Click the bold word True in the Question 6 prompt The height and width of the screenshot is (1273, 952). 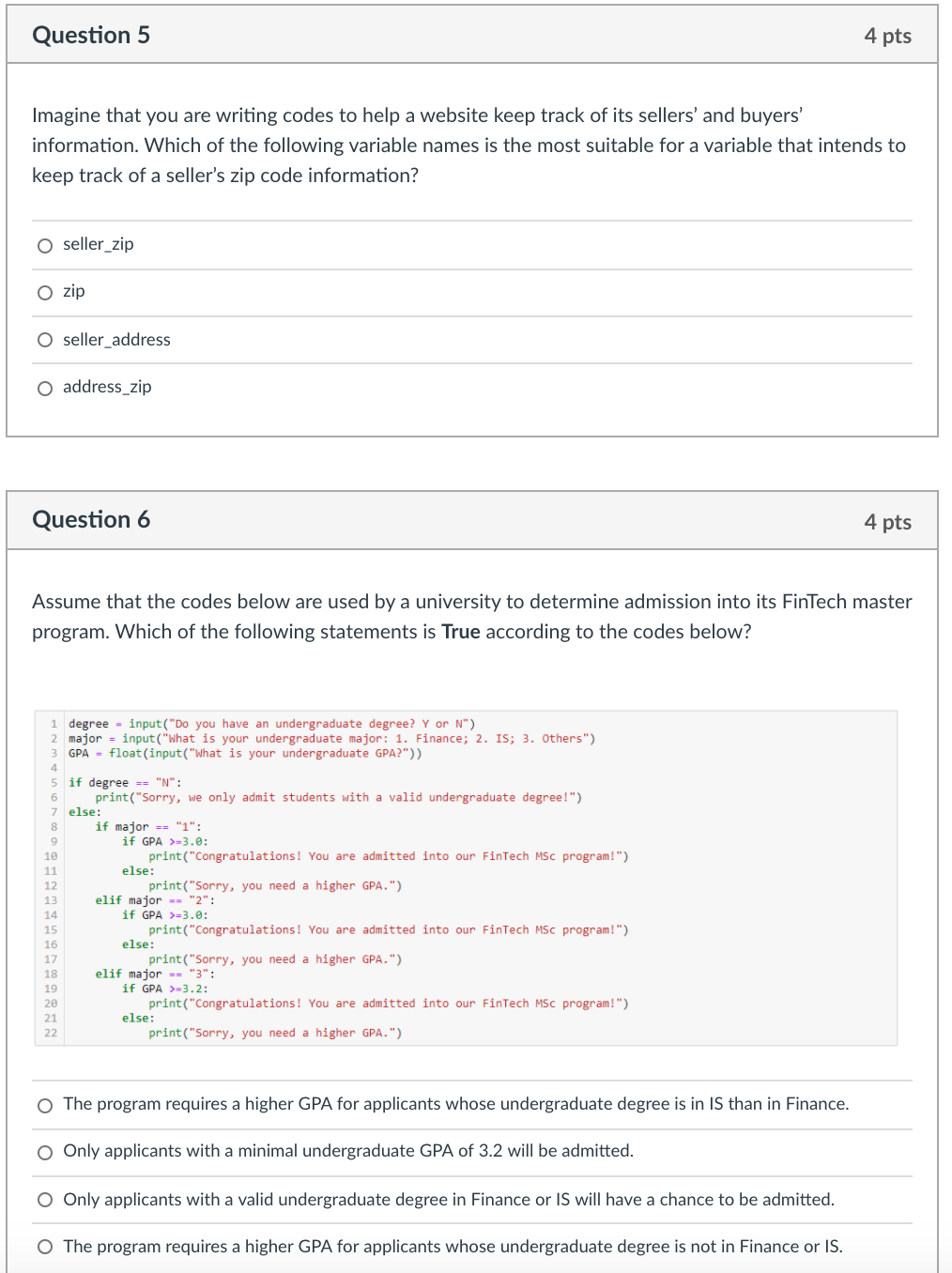(x=461, y=632)
